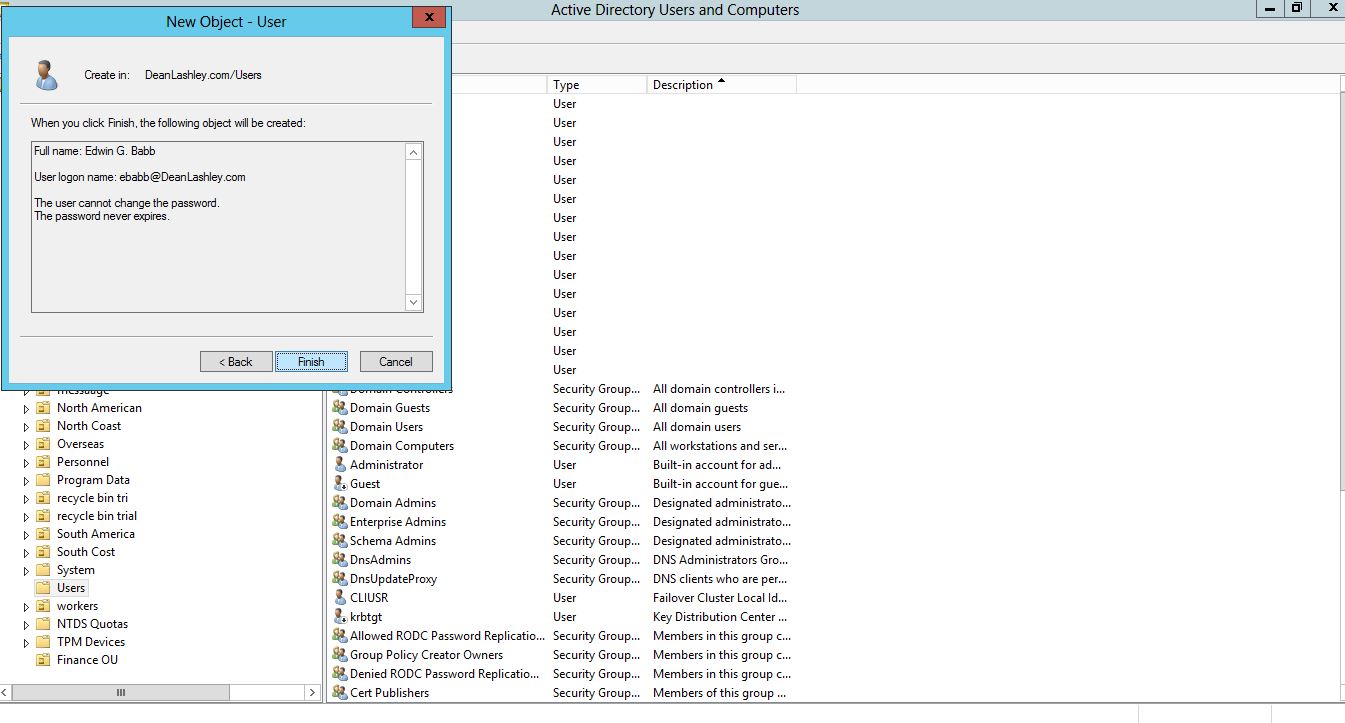
Task: Select the South America tree item
Action: pos(95,534)
